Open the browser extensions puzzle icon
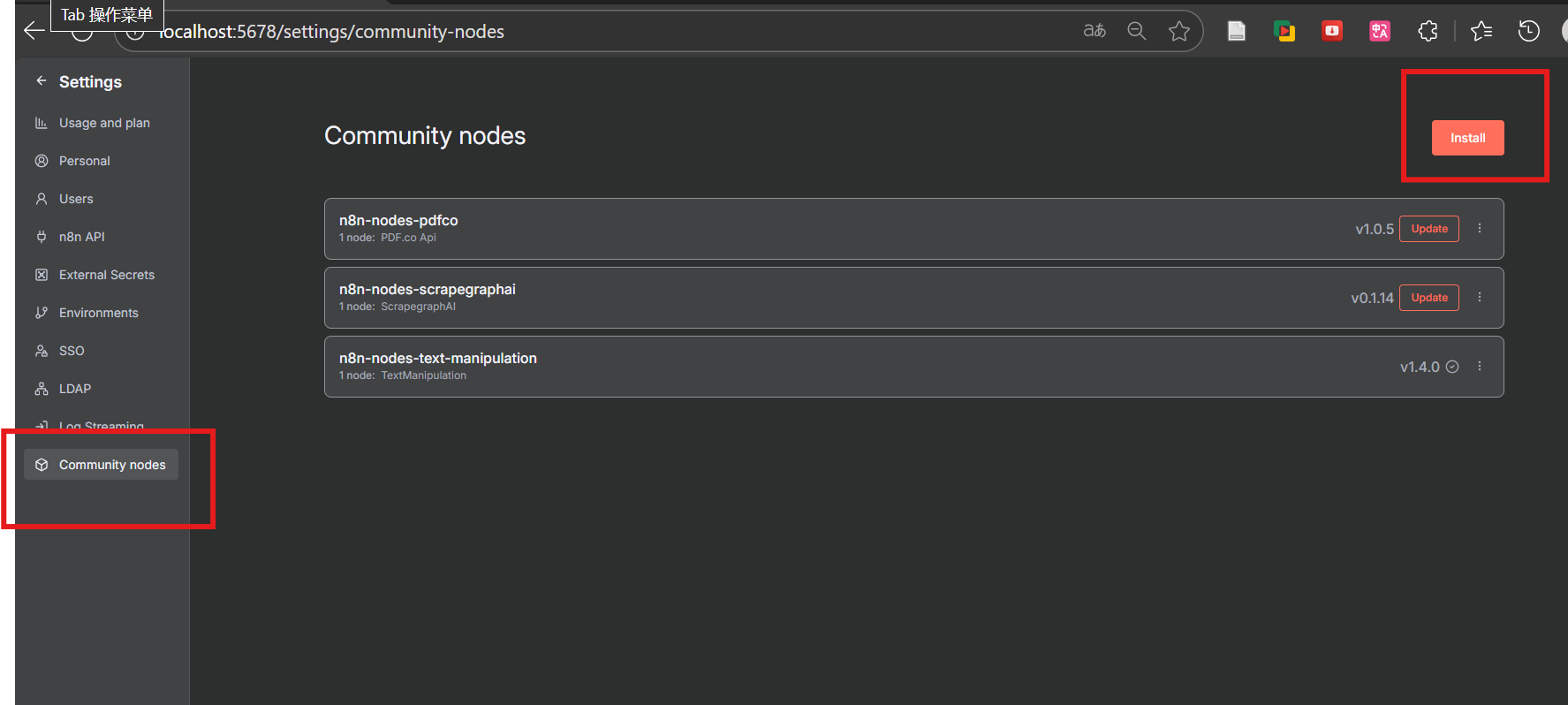1568x705 pixels. pos(1428,32)
